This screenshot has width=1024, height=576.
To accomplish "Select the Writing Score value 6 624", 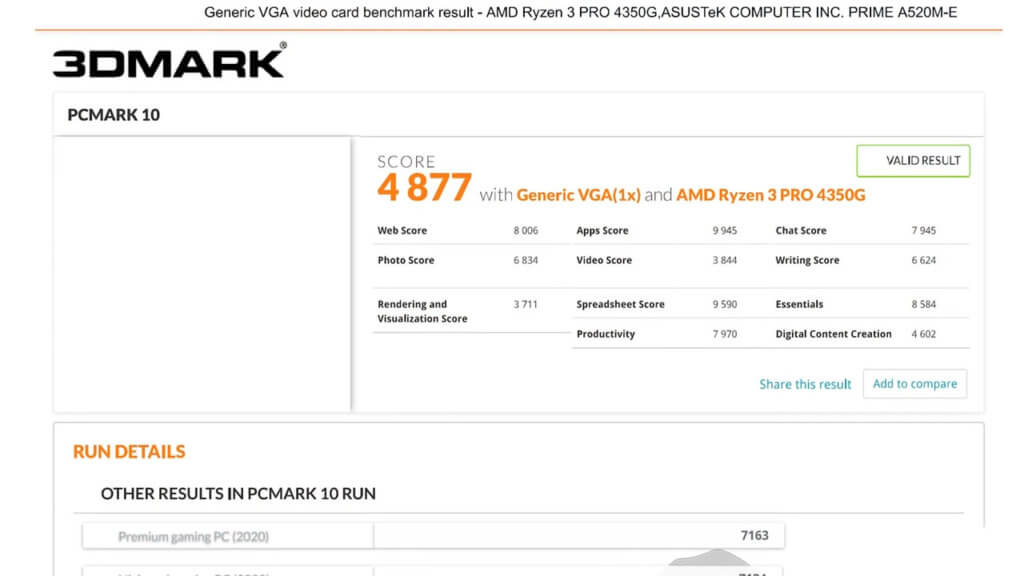I will [923, 260].
